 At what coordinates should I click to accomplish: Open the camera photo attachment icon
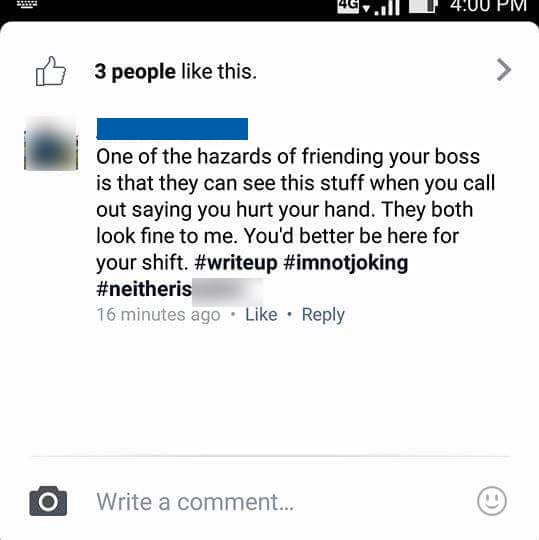tap(48, 501)
